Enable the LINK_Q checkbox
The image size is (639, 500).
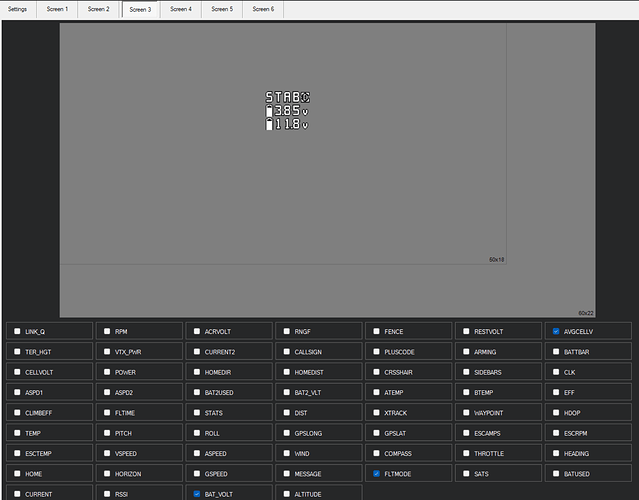[x=17, y=331]
